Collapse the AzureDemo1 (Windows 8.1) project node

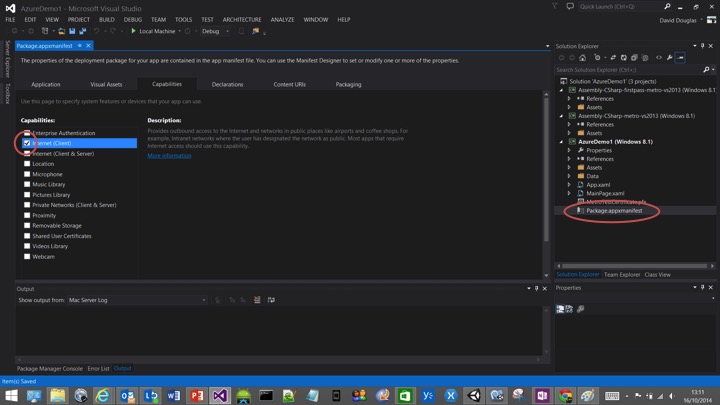561,142
